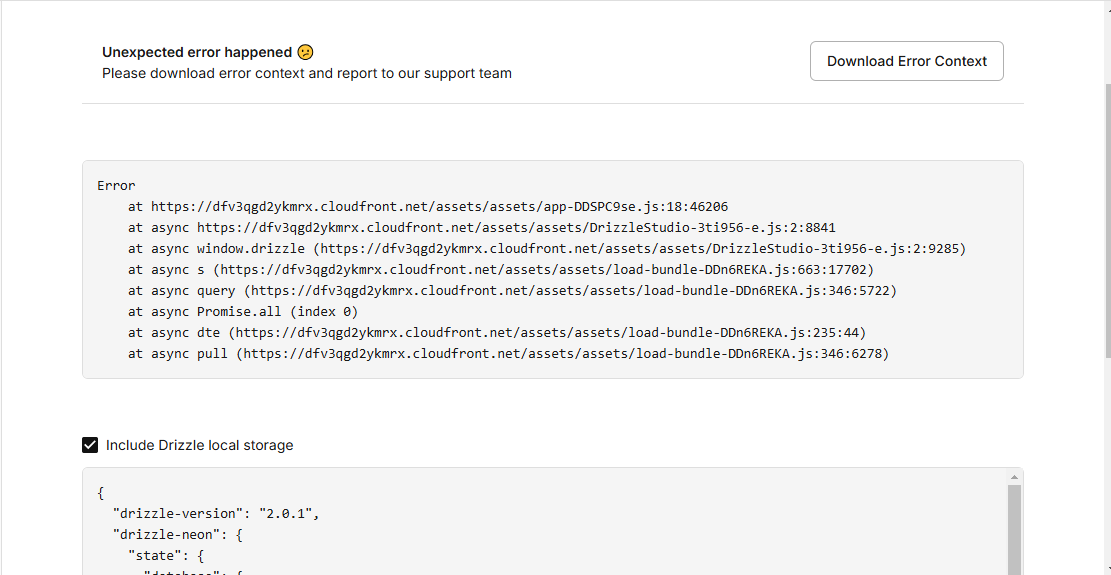Click the scrollbar thumb in the local storage JSON box

[x=1014, y=530]
